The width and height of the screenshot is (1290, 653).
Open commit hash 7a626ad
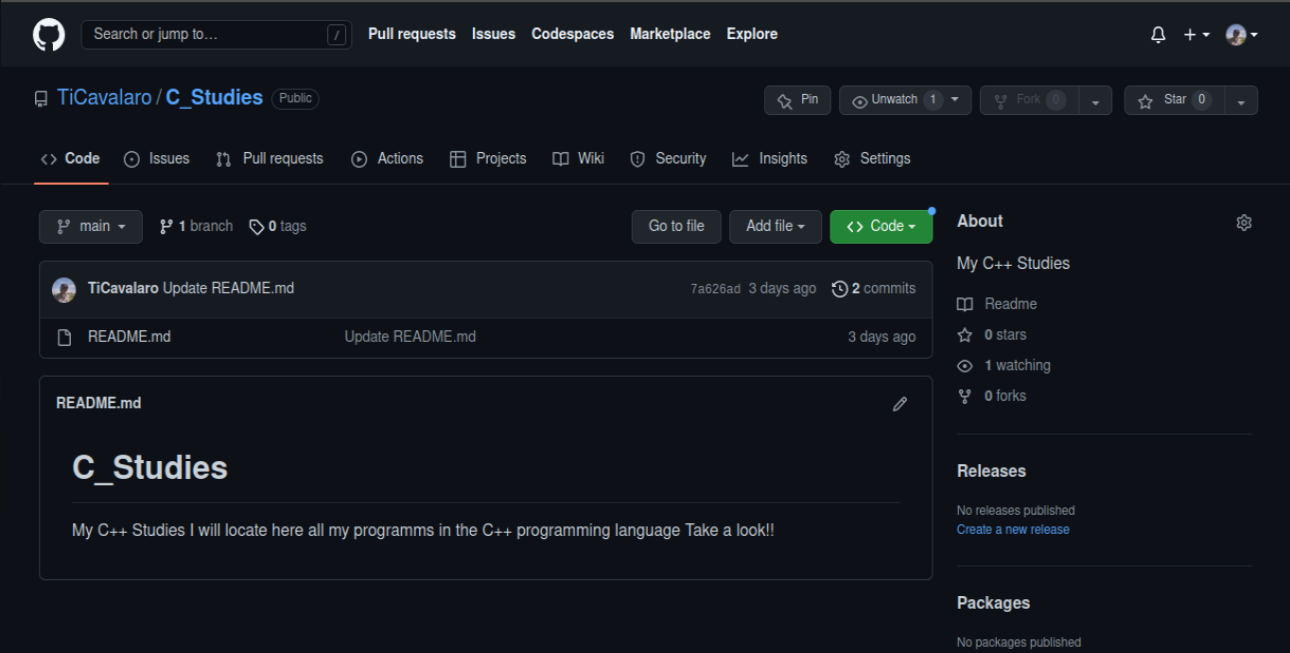tap(715, 289)
